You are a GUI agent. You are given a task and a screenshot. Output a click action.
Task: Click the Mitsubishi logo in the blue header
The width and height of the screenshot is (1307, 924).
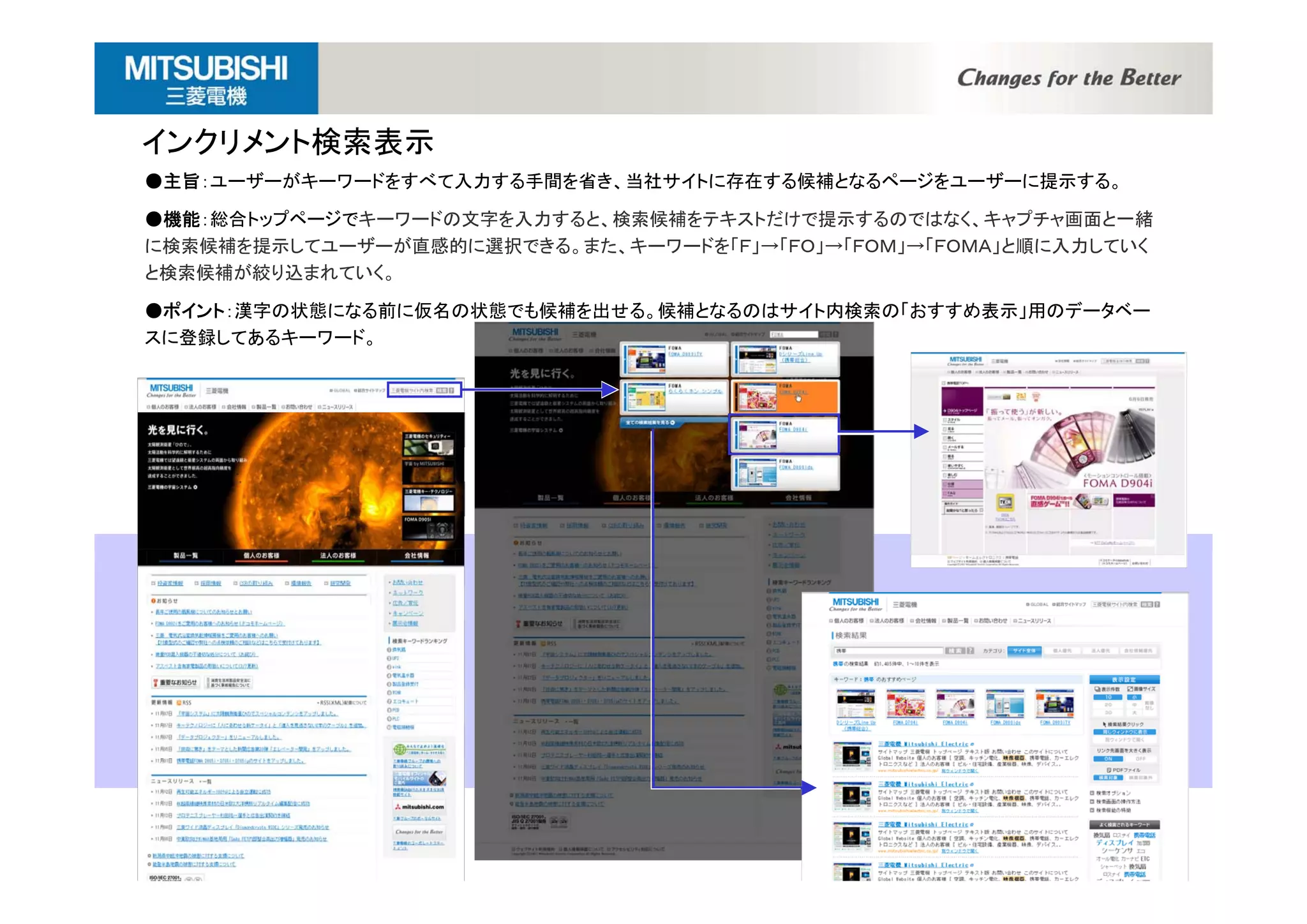[x=205, y=78]
